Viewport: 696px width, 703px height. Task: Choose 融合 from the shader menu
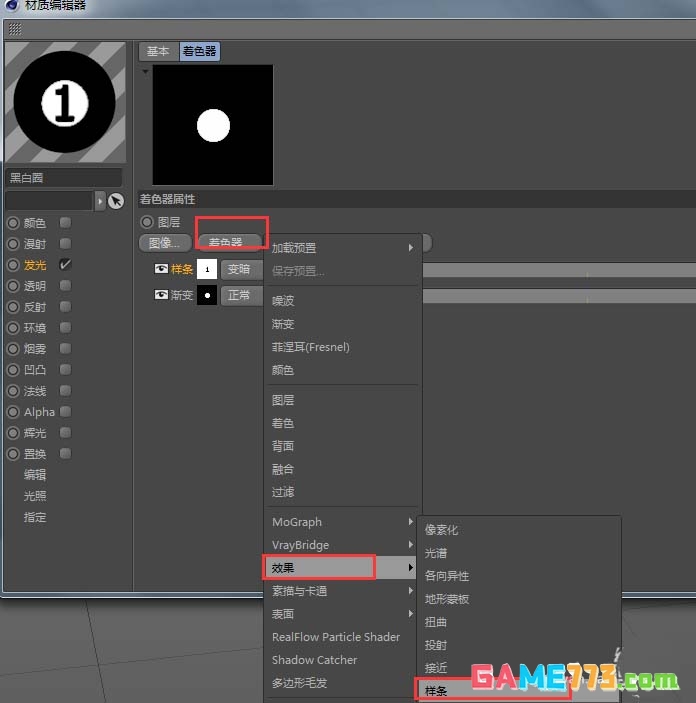pyautogui.click(x=343, y=469)
